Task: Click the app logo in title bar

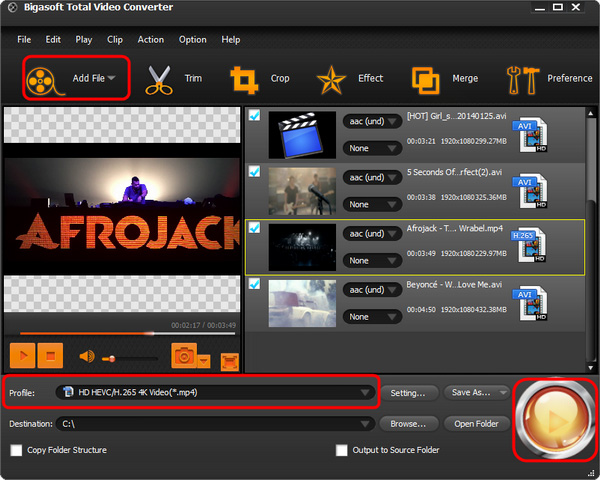Action: (13, 7)
